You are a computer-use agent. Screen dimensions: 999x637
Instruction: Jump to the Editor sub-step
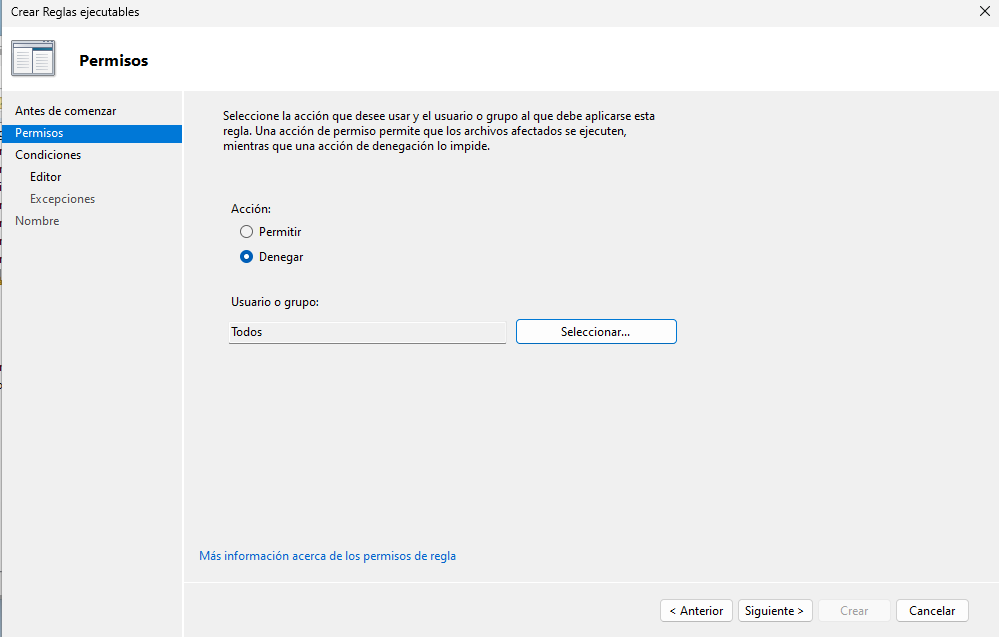coord(46,177)
